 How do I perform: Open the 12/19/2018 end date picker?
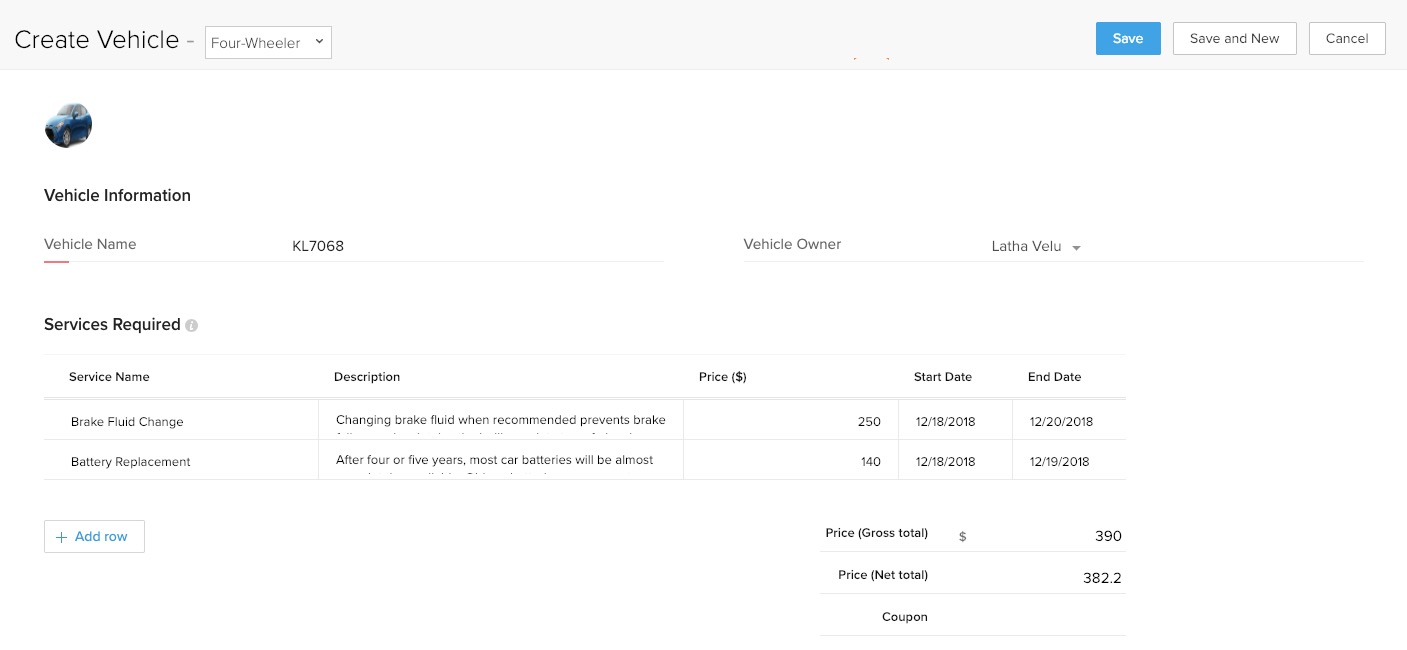coord(1060,462)
